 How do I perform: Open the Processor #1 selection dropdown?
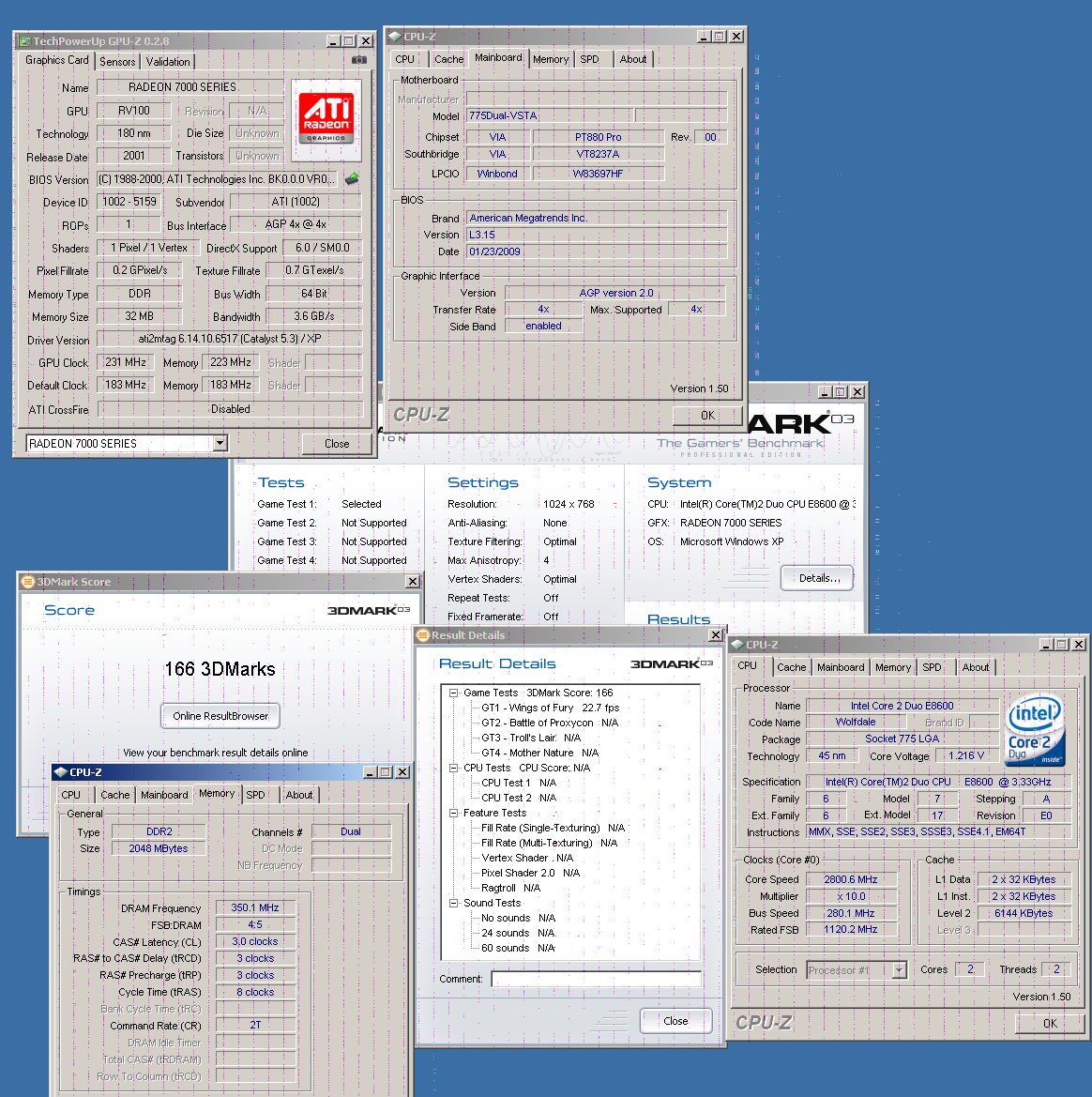(x=900, y=969)
